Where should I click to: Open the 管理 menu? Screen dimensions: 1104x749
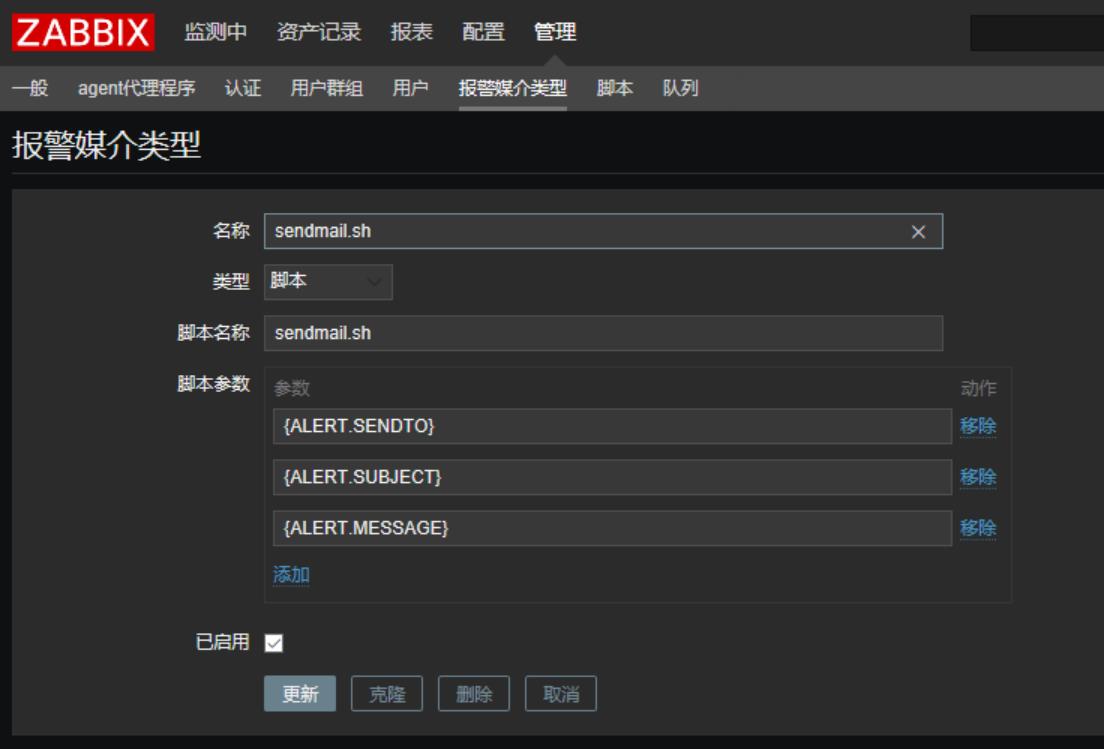pyautogui.click(x=555, y=32)
